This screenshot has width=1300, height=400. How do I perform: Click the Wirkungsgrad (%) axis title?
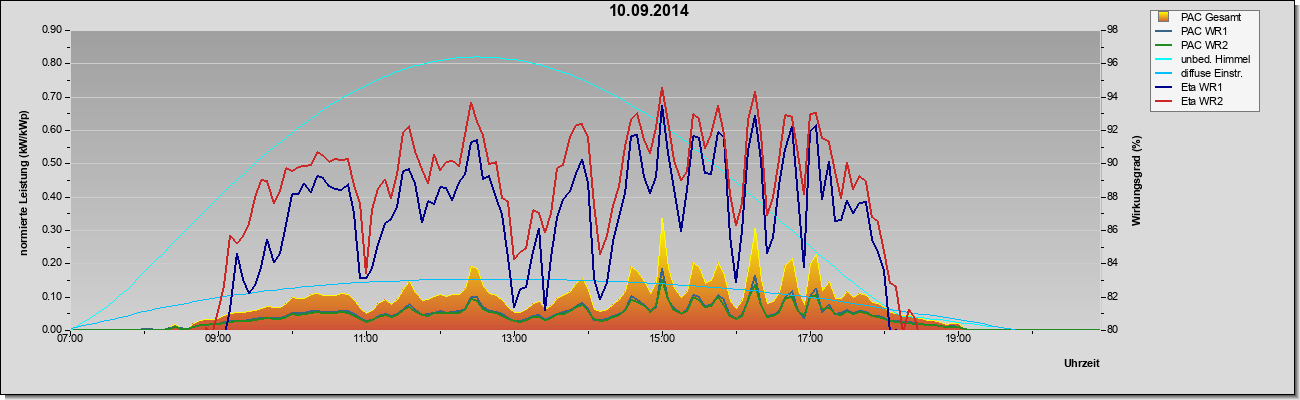(1136, 181)
